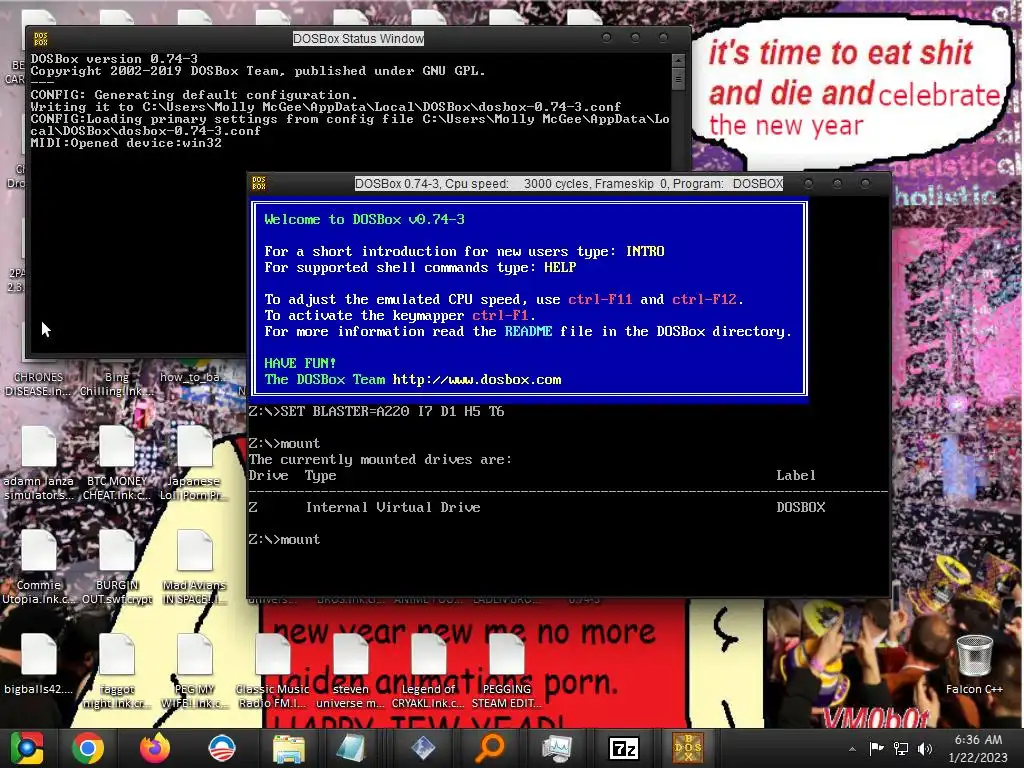1024x768 pixels.
Task: Click 'The currently mounted drives are:' line
Action: click(380, 459)
